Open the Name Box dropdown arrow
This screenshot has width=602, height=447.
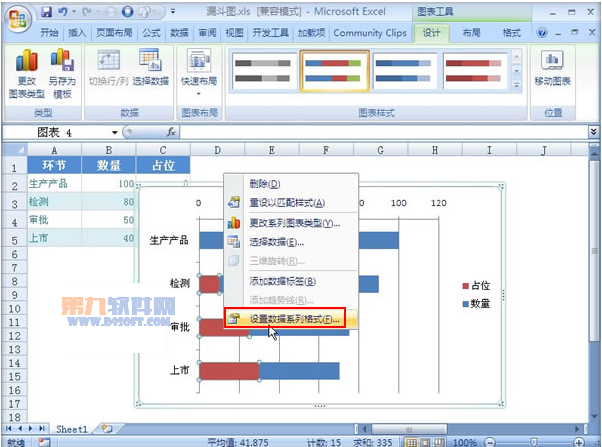point(114,132)
